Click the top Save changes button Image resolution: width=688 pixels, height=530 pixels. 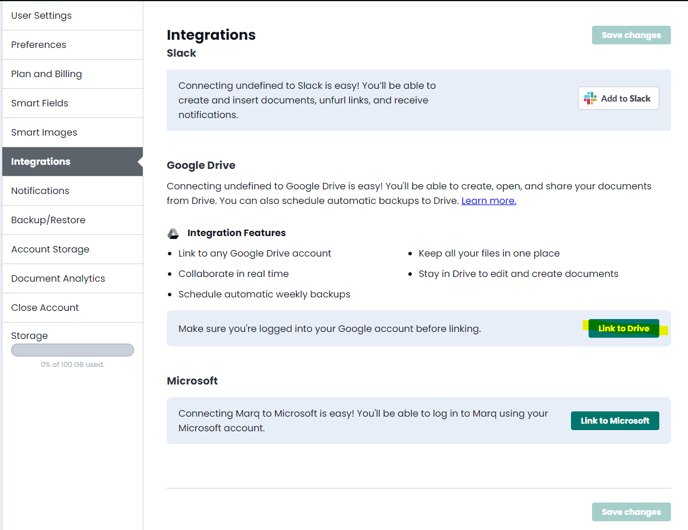[631, 35]
